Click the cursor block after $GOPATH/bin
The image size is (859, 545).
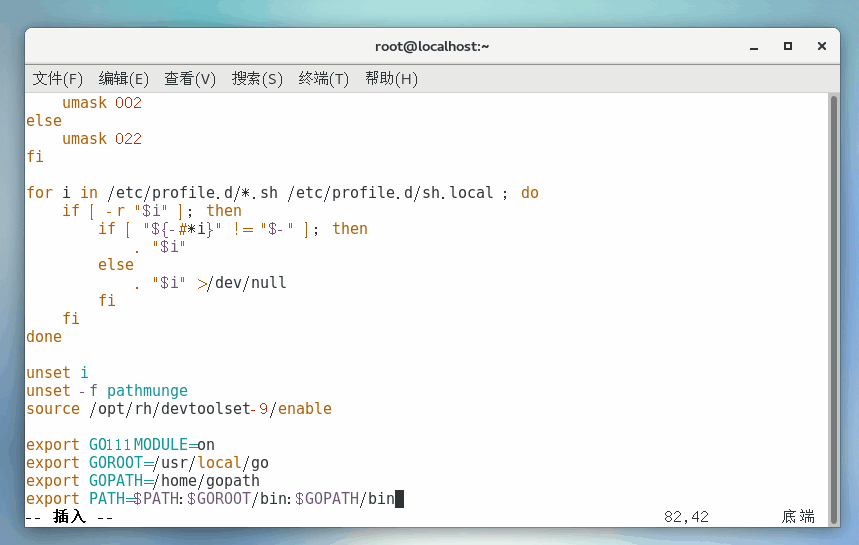(400, 499)
